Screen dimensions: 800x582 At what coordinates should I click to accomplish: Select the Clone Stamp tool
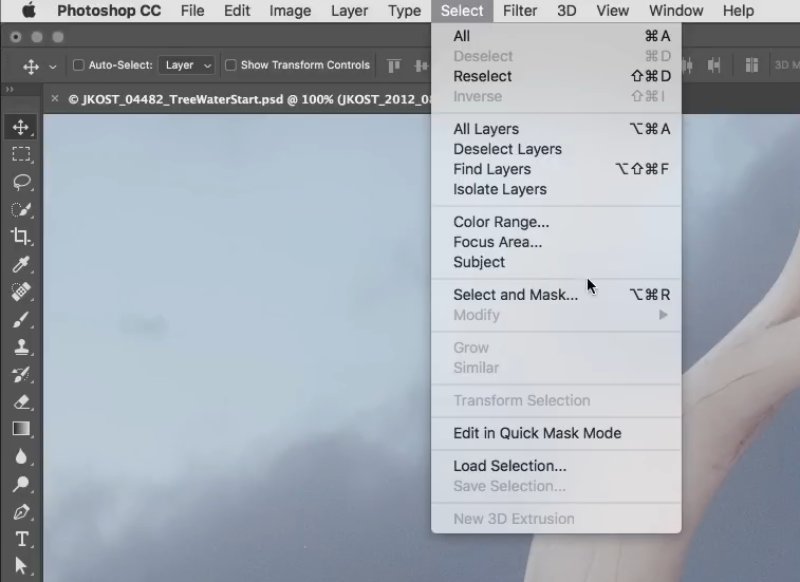pos(21,347)
